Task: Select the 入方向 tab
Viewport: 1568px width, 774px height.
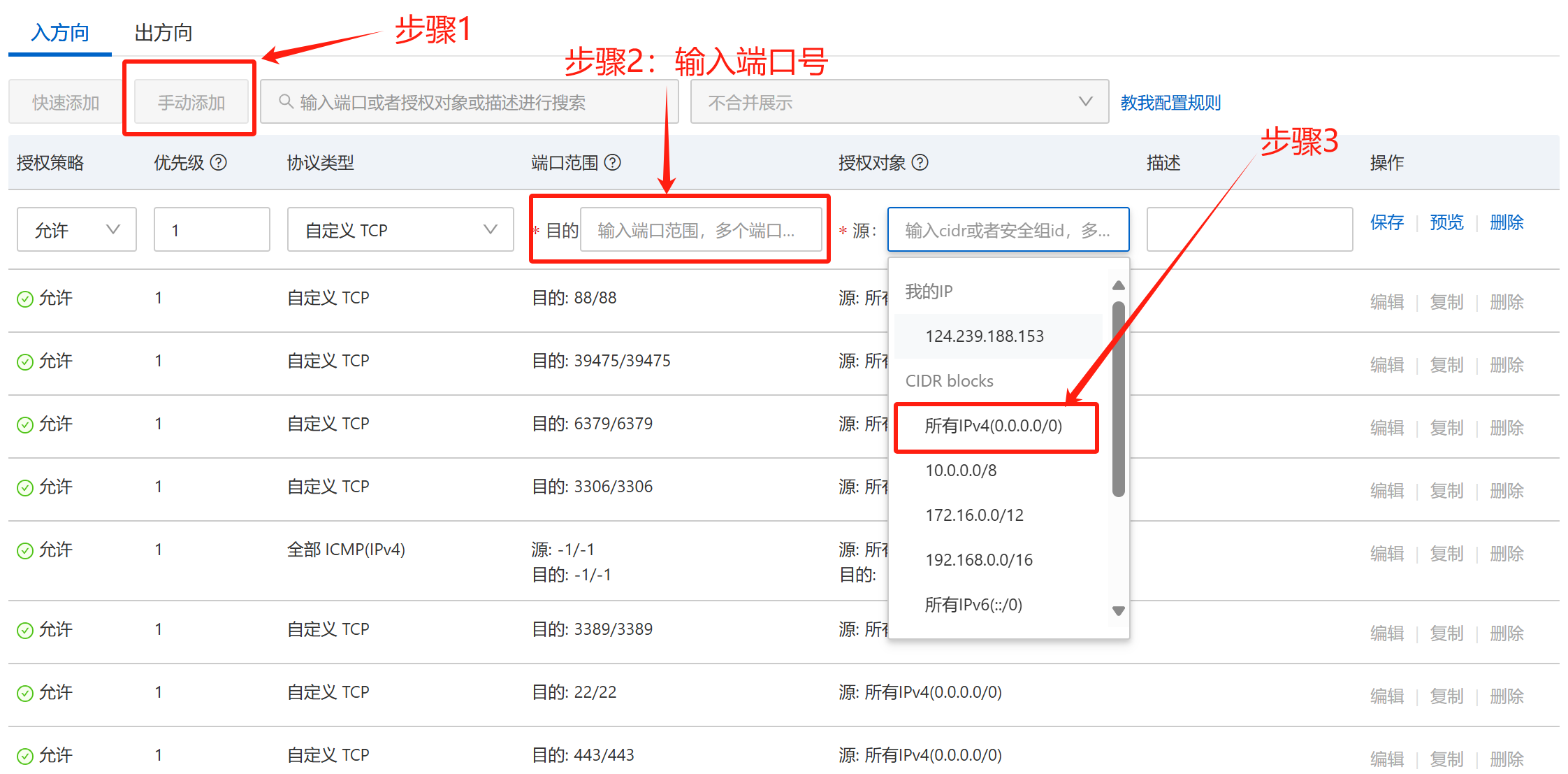Action: click(60, 33)
